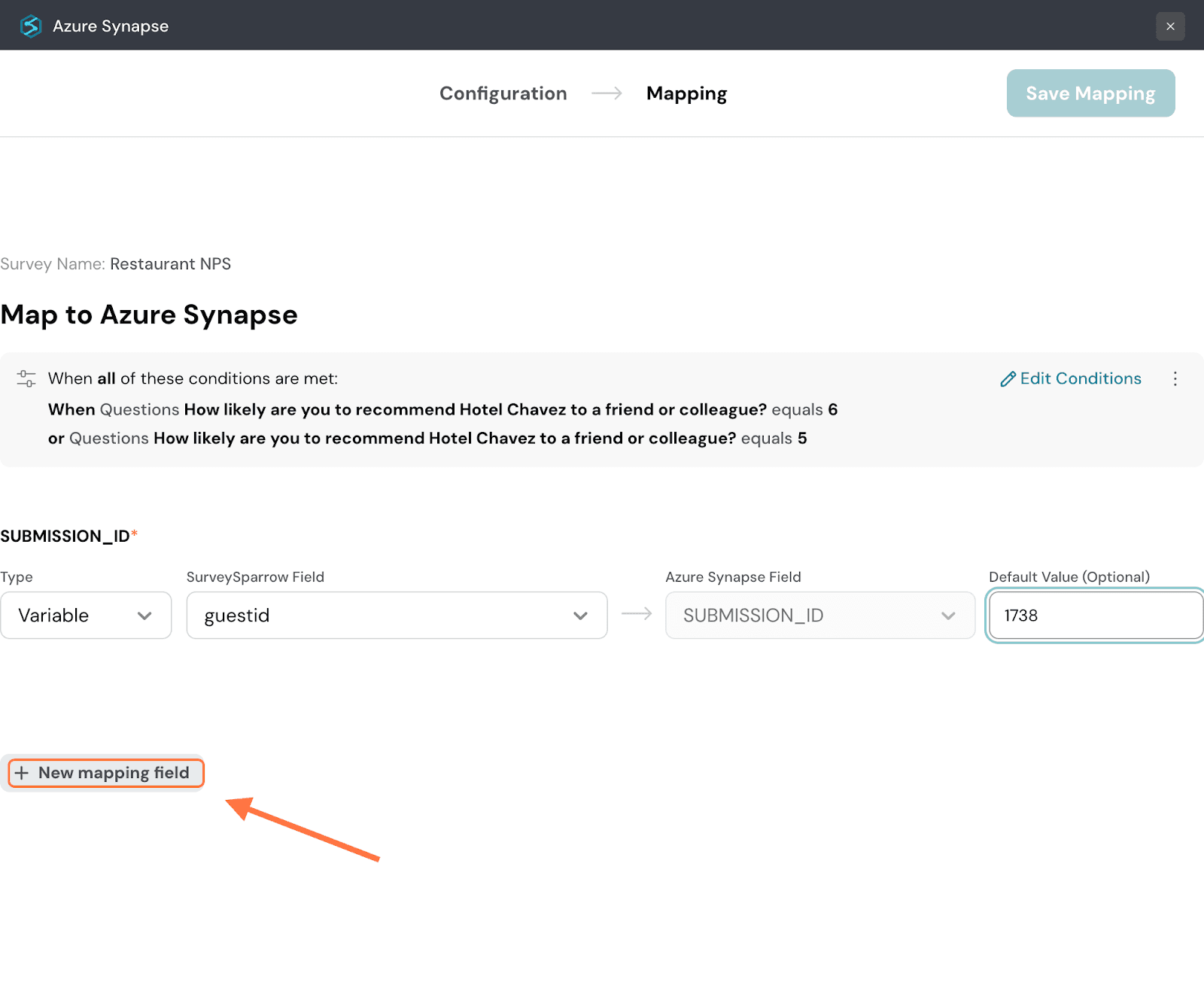The image size is (1204, 982).
Task: Focus the Default Value input containing 1738
Action: [1095, 616]
